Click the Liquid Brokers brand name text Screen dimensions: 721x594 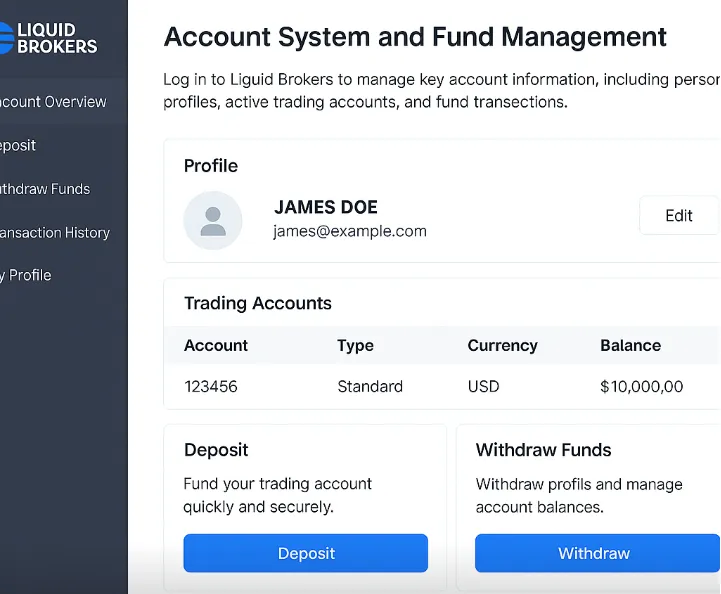[58, 38]
